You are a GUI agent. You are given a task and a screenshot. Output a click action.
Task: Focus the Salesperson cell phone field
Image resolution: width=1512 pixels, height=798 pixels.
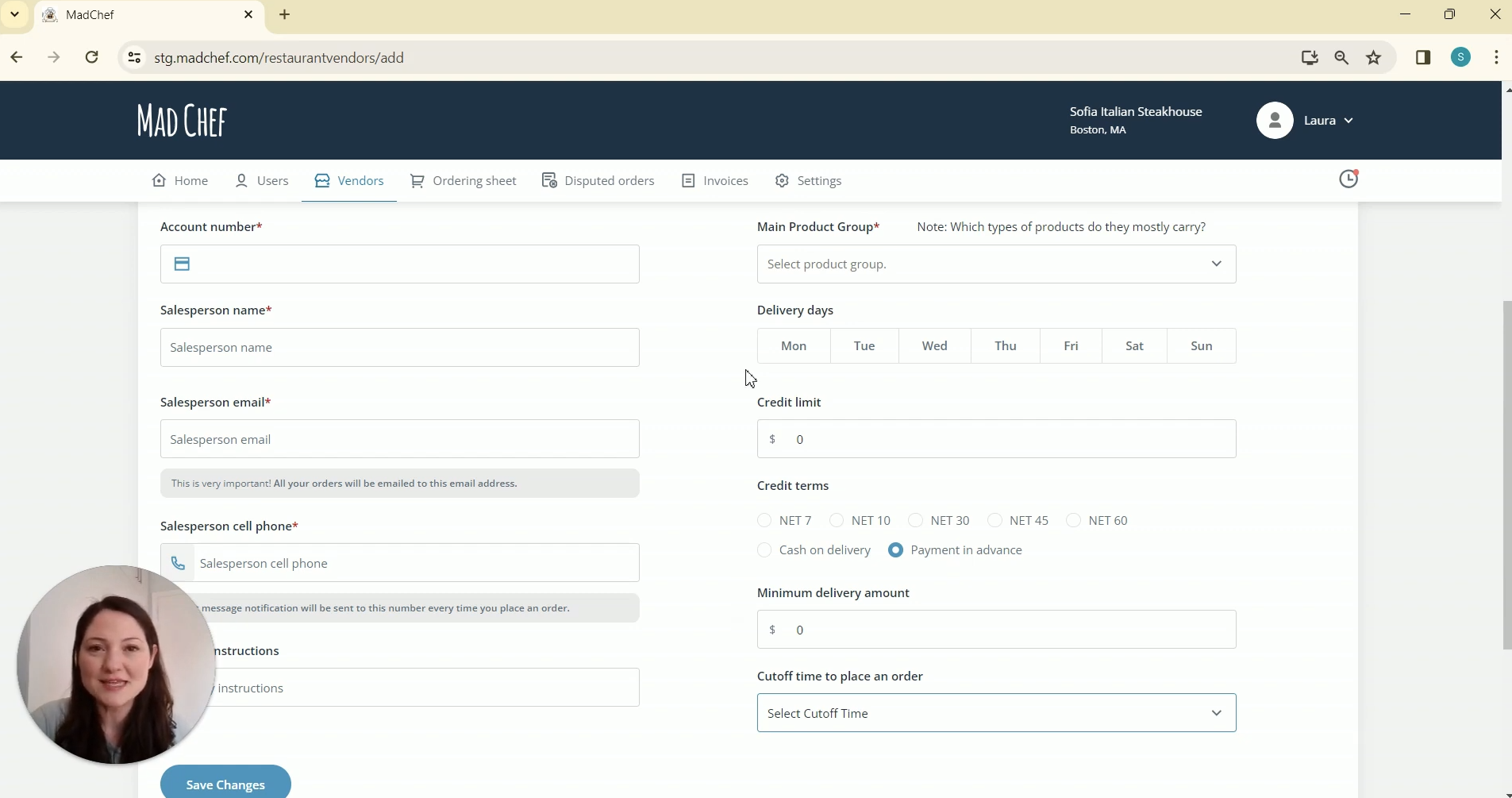coord(400,564)
